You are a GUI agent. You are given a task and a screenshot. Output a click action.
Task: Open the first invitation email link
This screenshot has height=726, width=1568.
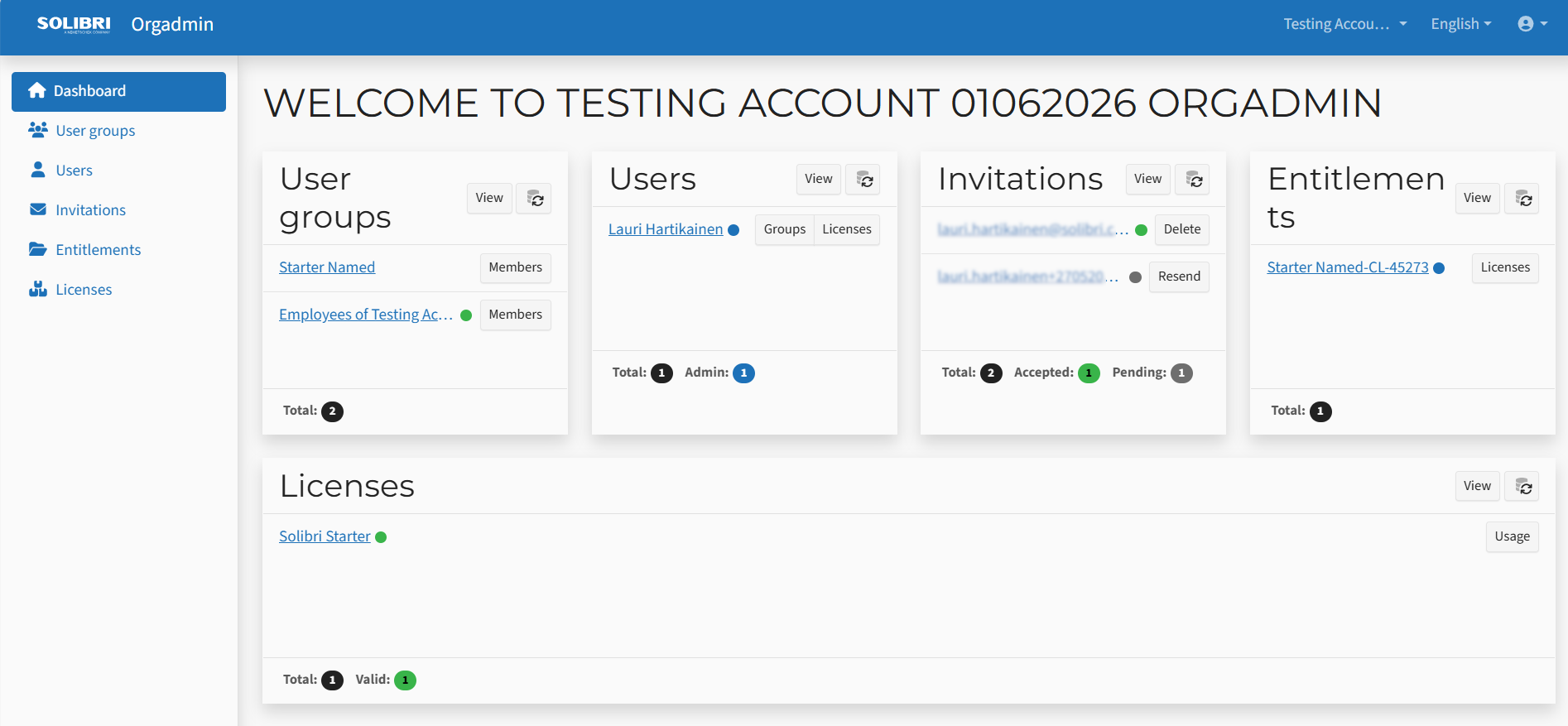point(1033,229)
